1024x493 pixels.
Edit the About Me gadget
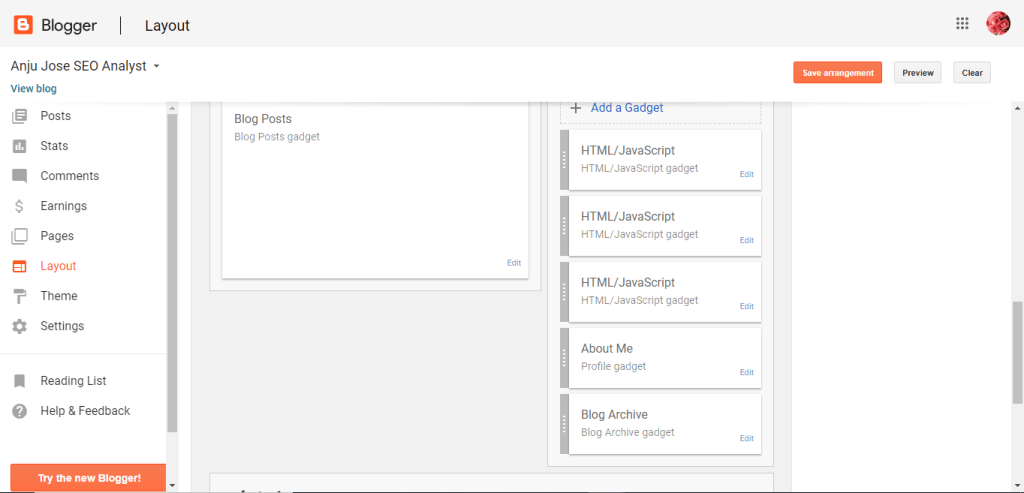746,372
